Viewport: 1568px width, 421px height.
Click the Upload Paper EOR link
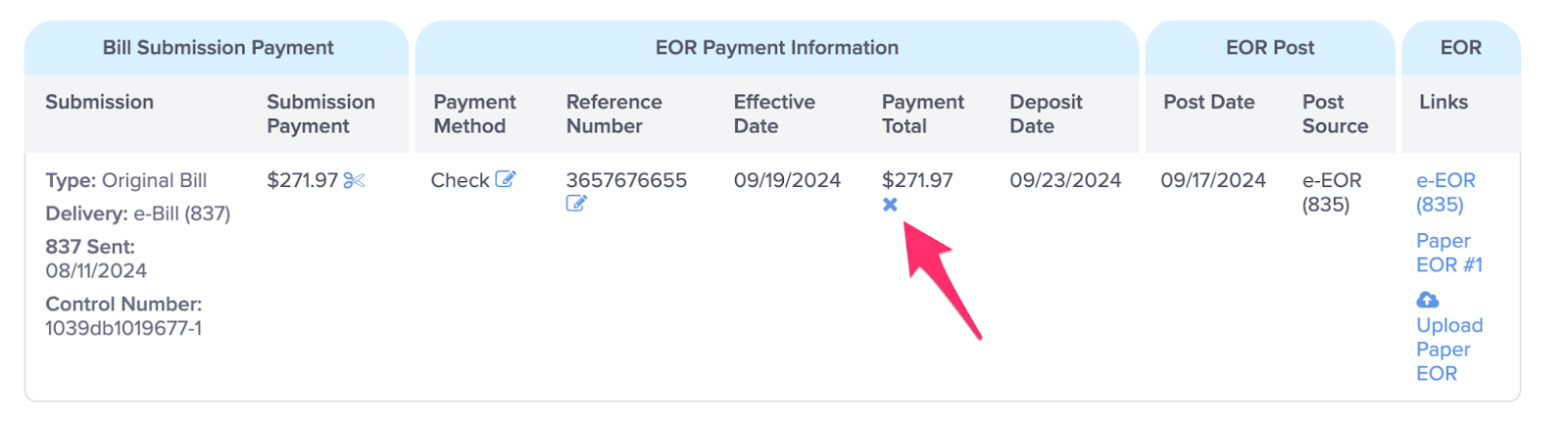tap(1448, 349)
